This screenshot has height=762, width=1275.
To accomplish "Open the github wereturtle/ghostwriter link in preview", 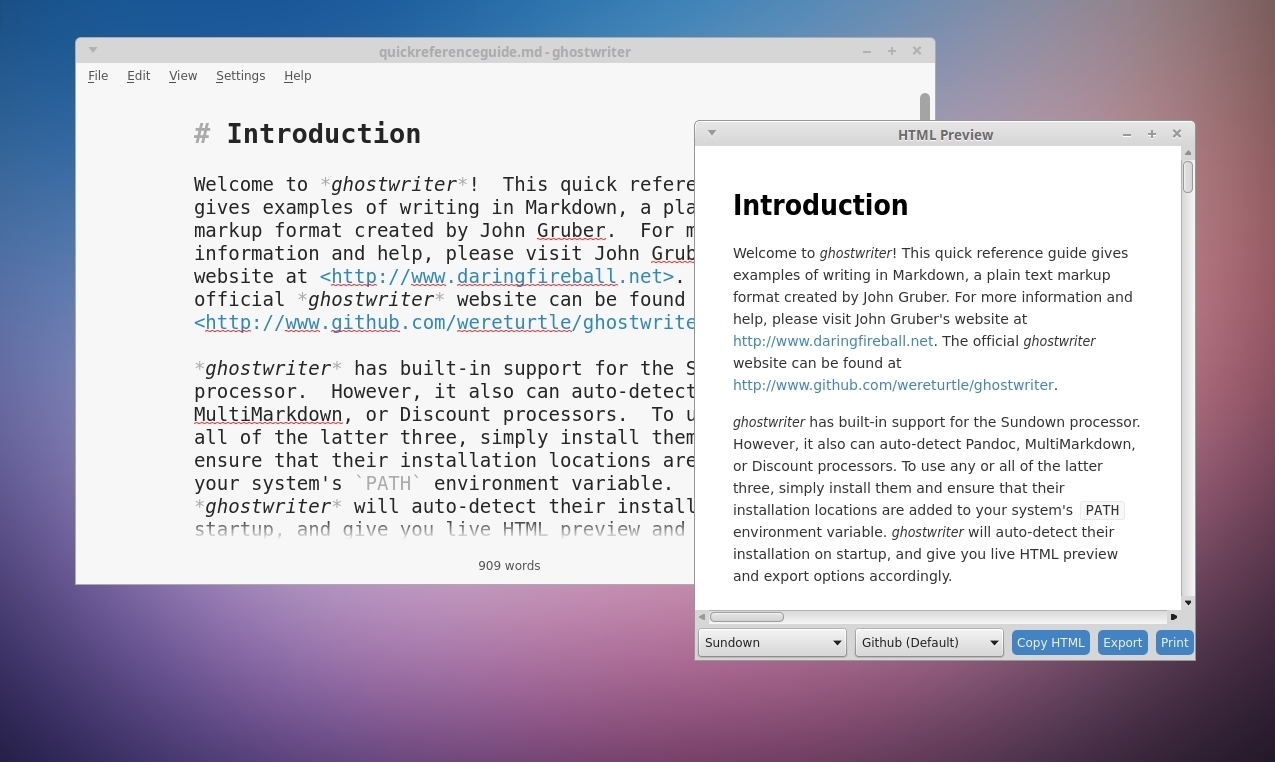I will tap(893, 385).
